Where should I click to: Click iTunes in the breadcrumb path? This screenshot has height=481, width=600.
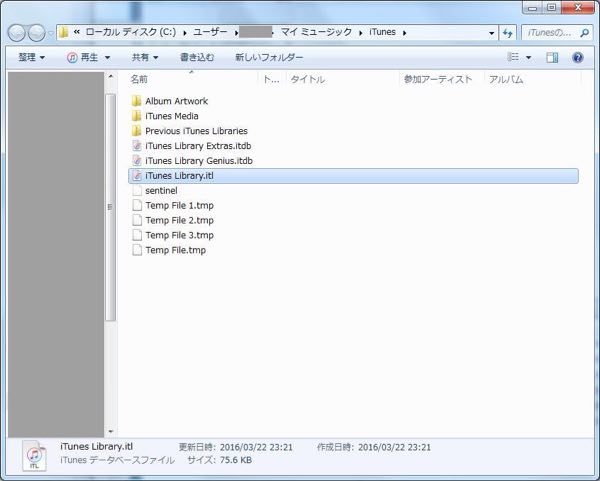coord(382,32)
